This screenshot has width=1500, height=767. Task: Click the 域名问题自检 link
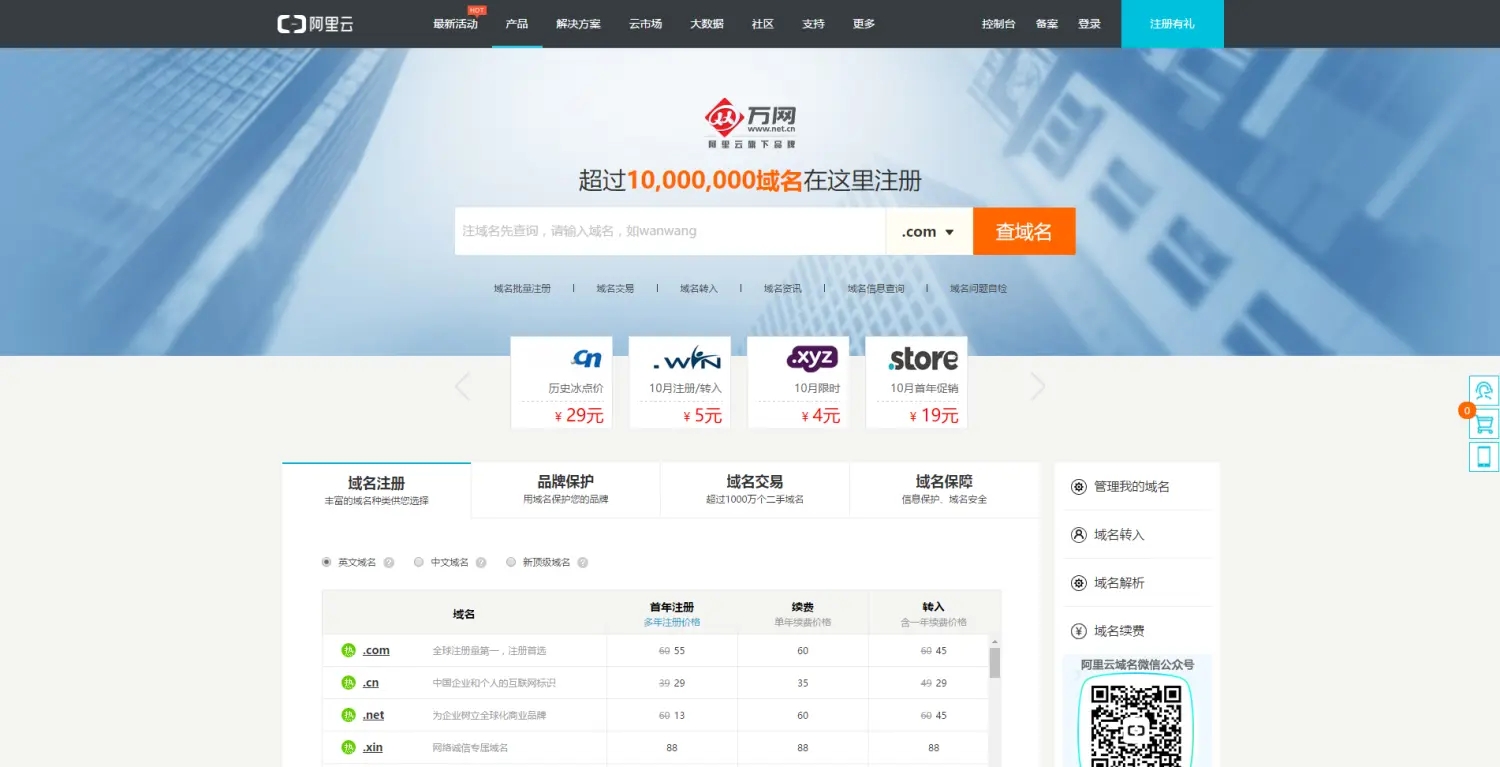[979, 289]
